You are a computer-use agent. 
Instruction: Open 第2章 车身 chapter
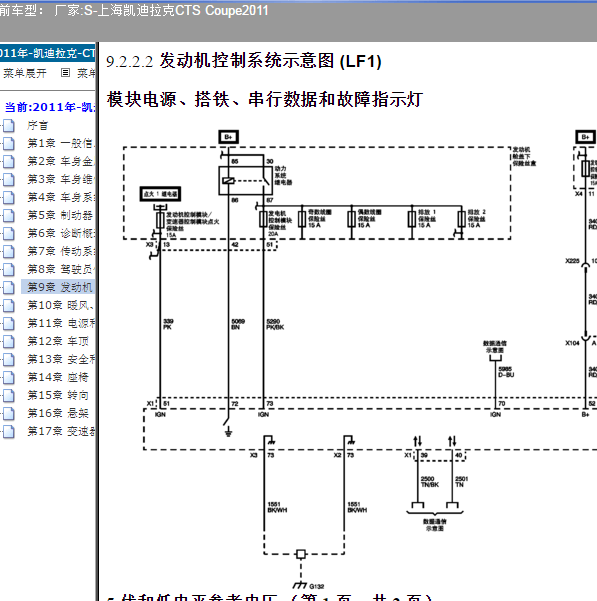click(61, 161)
